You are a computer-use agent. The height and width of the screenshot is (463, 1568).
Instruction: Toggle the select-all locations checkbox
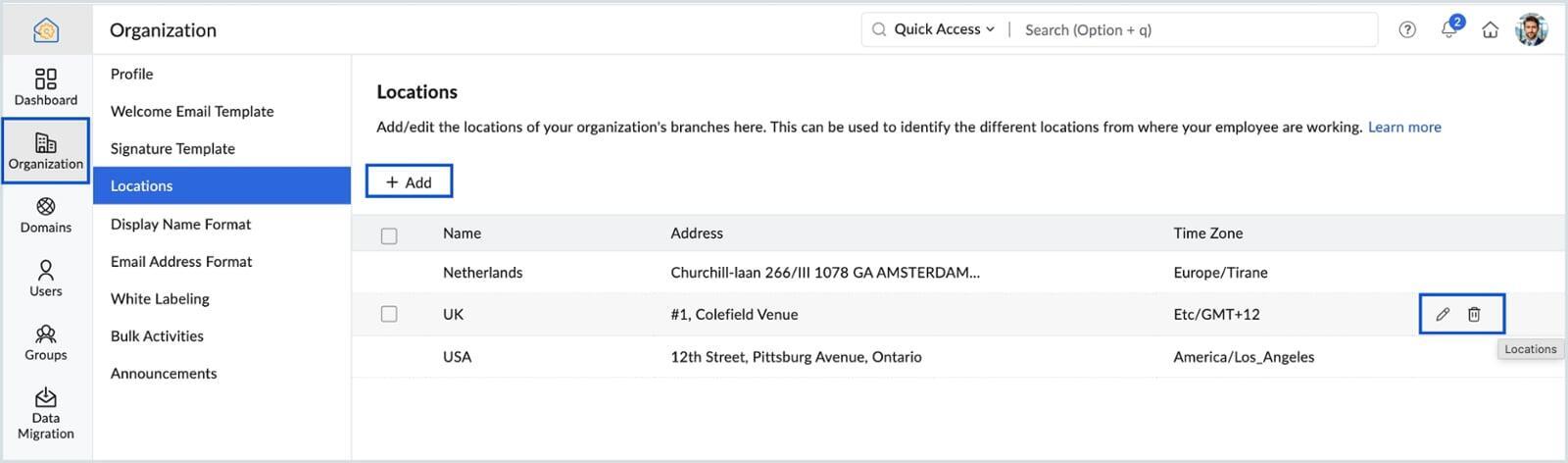coord(389,235)
